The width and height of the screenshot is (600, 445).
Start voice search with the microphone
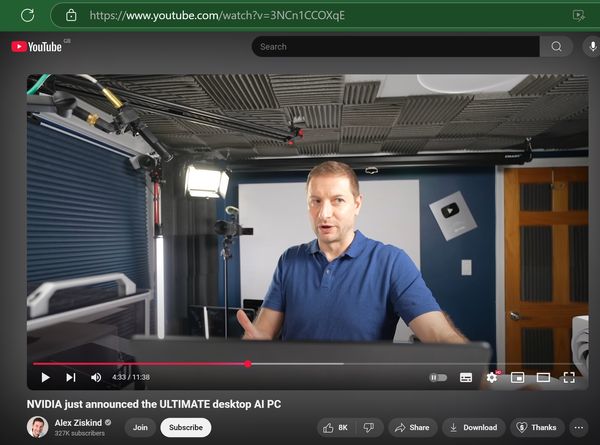pyautogui.click(x=592, y=47)
